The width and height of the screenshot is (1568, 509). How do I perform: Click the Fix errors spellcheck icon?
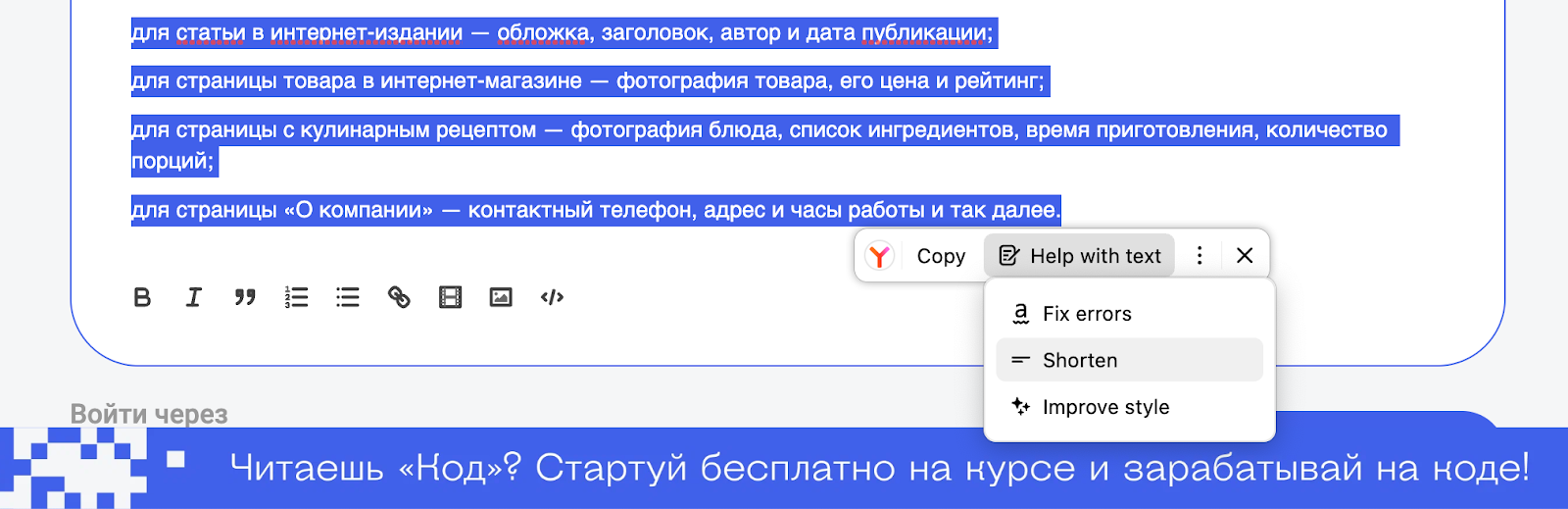point(1020,314)
